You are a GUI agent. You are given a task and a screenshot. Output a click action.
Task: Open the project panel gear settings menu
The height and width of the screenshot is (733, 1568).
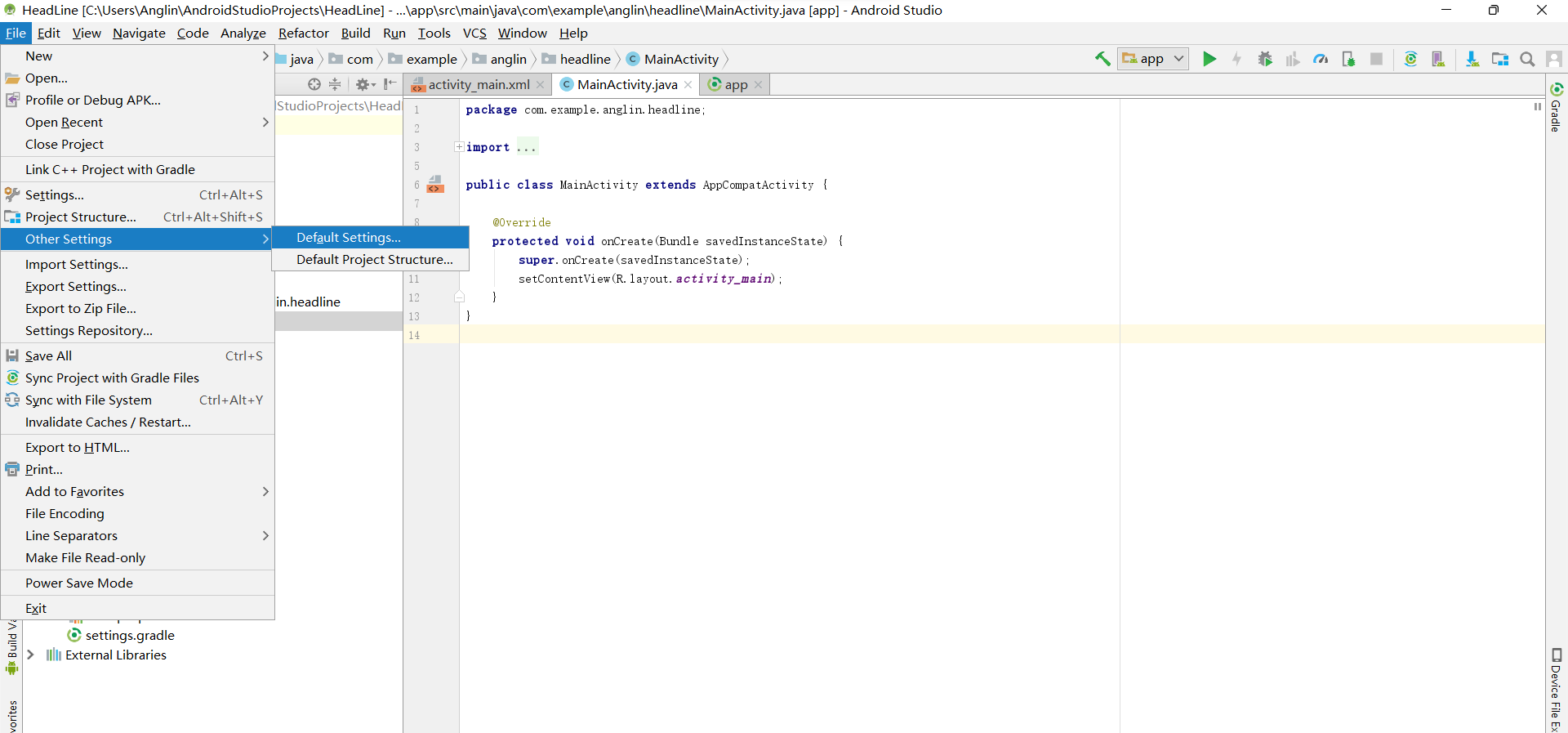[365, 84]
